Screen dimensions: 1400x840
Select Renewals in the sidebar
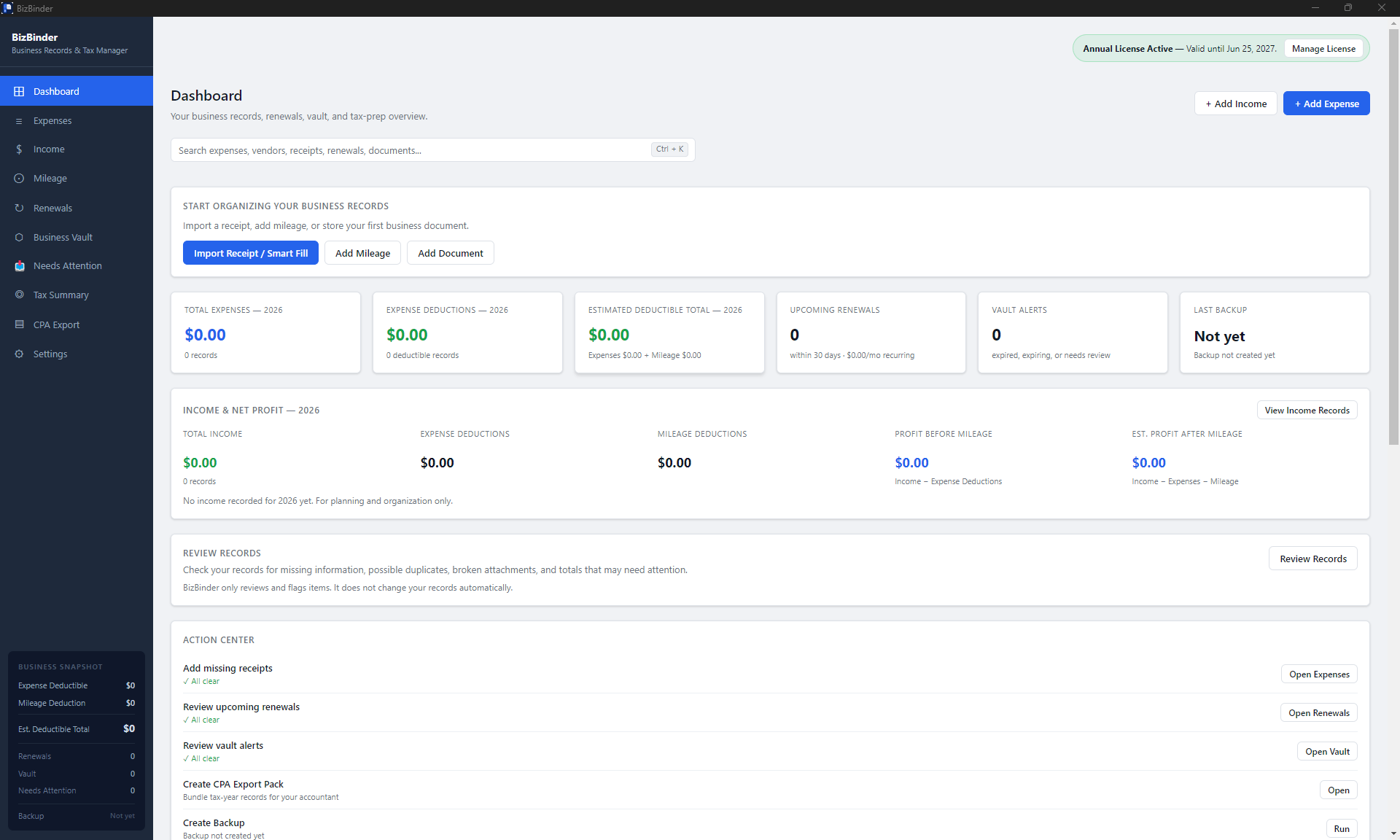[77, 209]
